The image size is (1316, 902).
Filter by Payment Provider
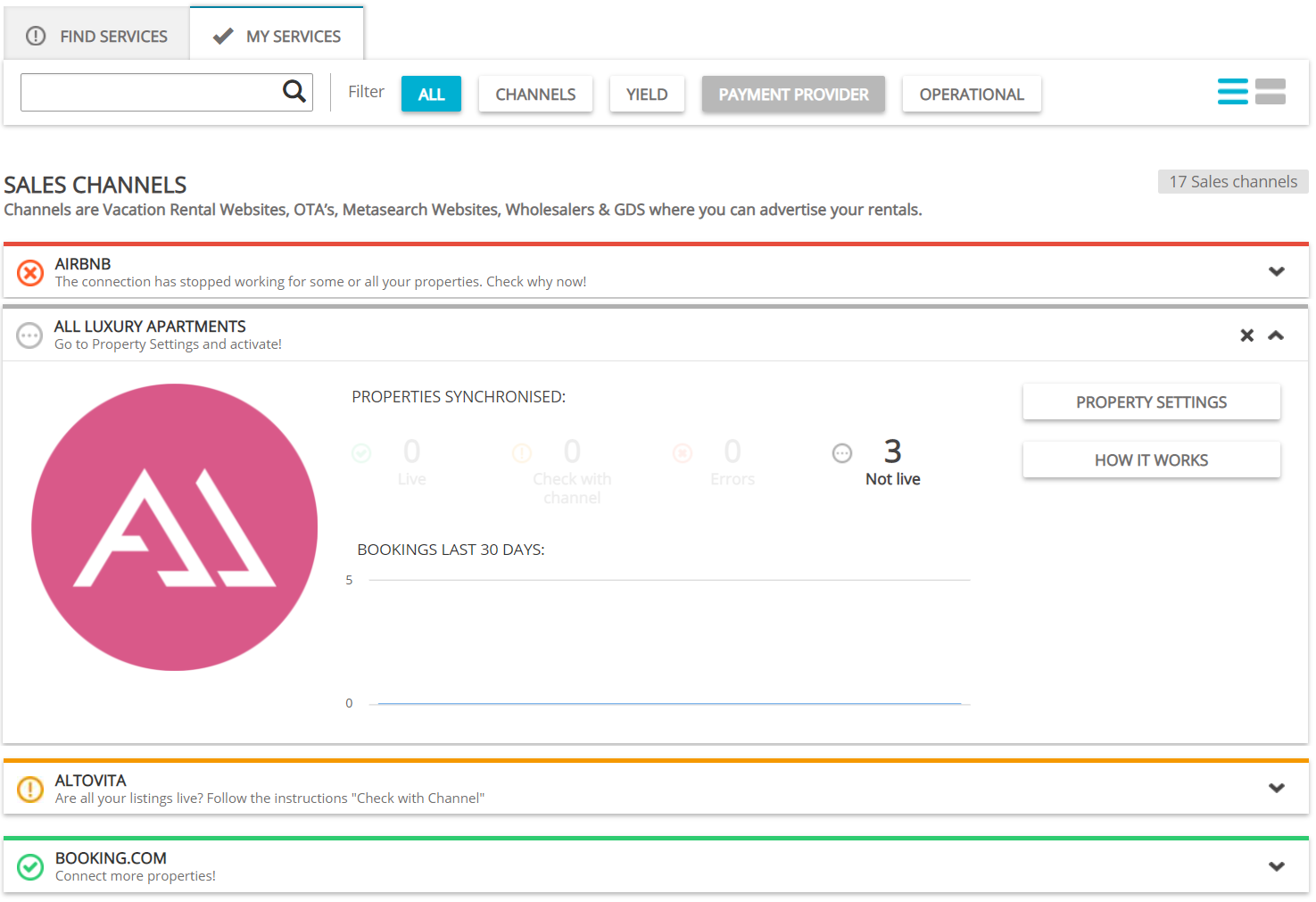point(793,94)
